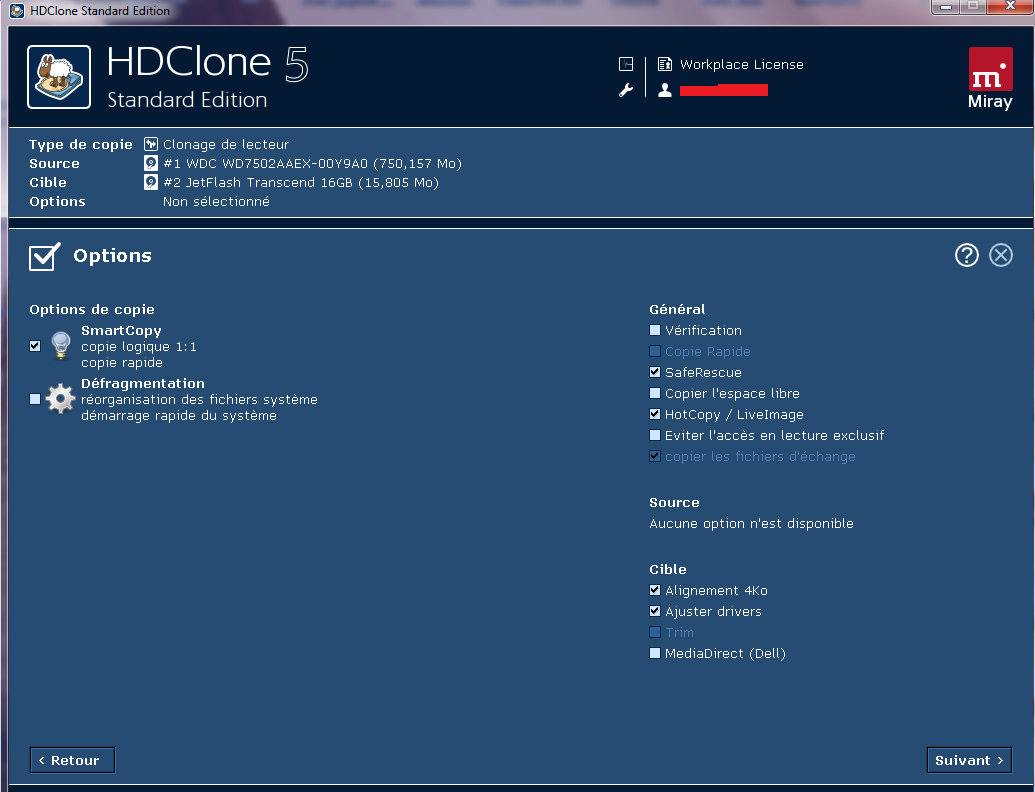Click the greyed copier les fichiers d'échange checkbox
This screenshot has height=792, width=1035.
(x=655, y=456)
